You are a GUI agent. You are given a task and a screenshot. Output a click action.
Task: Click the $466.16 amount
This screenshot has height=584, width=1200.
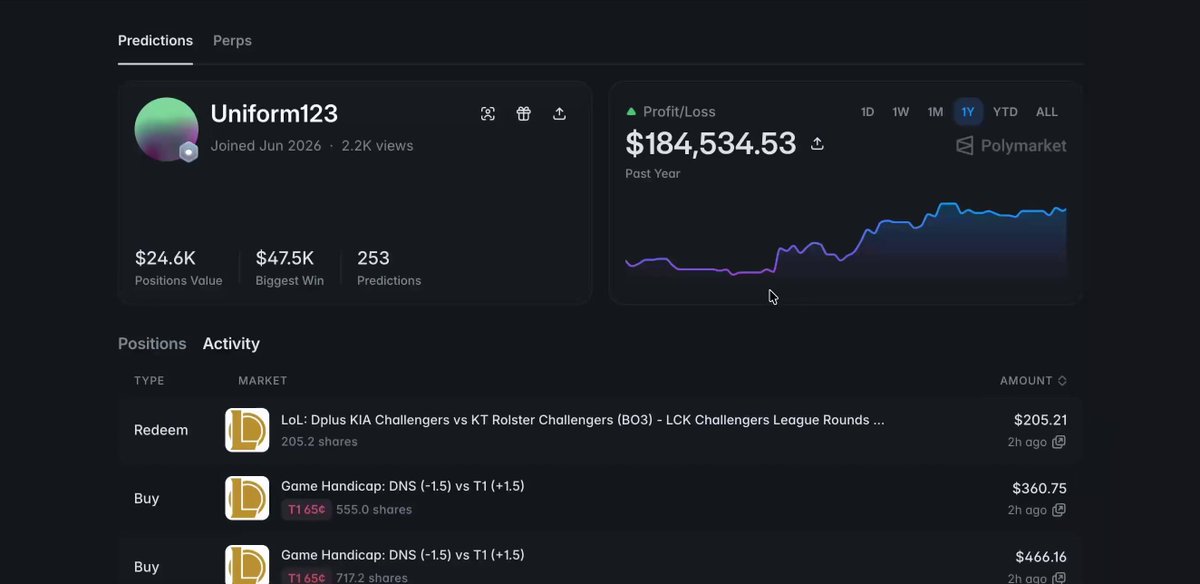(x=1041, y=556)
